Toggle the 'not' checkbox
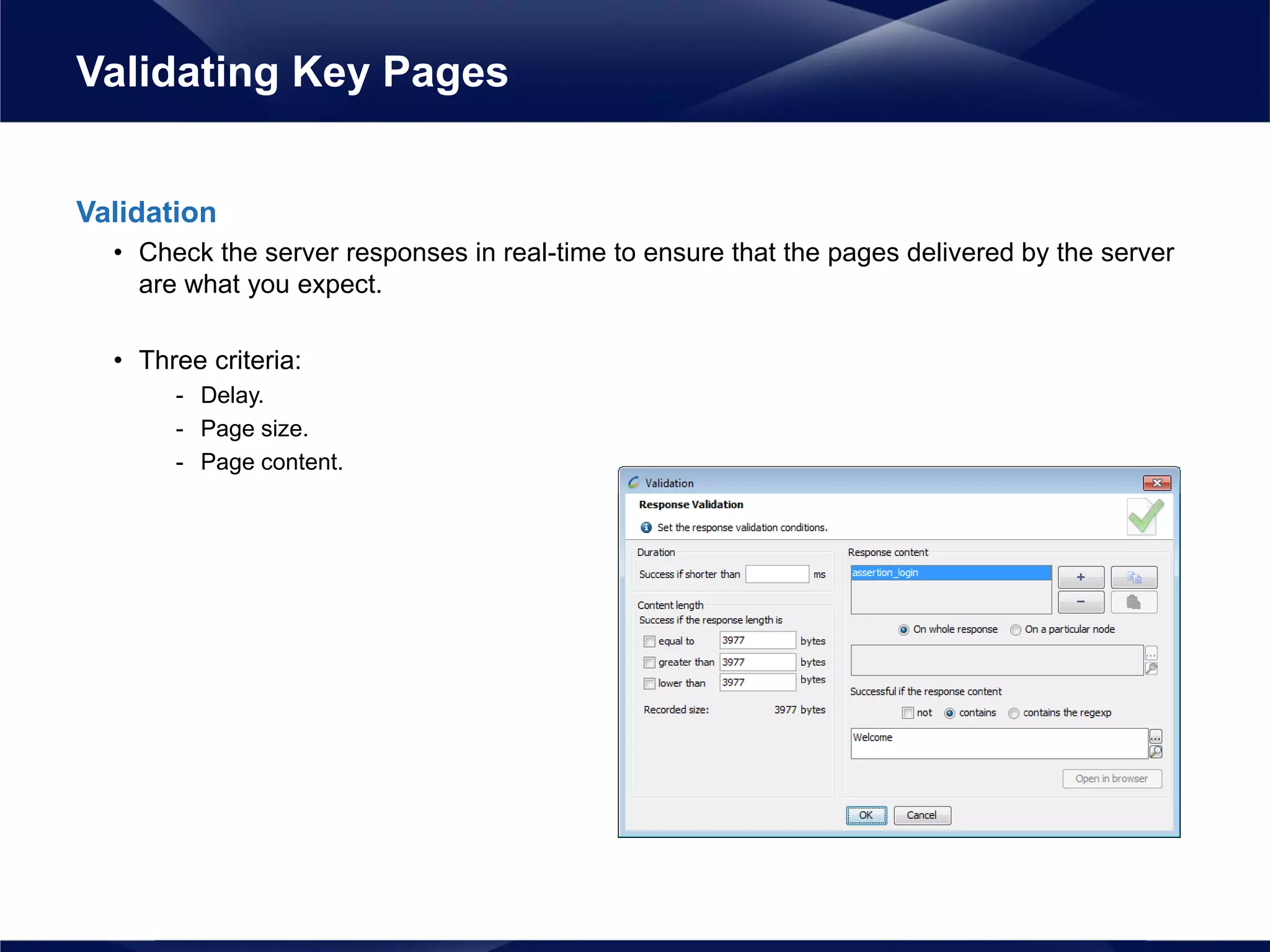The width and height of the screenshot is (1270, 952). (908, 713)
